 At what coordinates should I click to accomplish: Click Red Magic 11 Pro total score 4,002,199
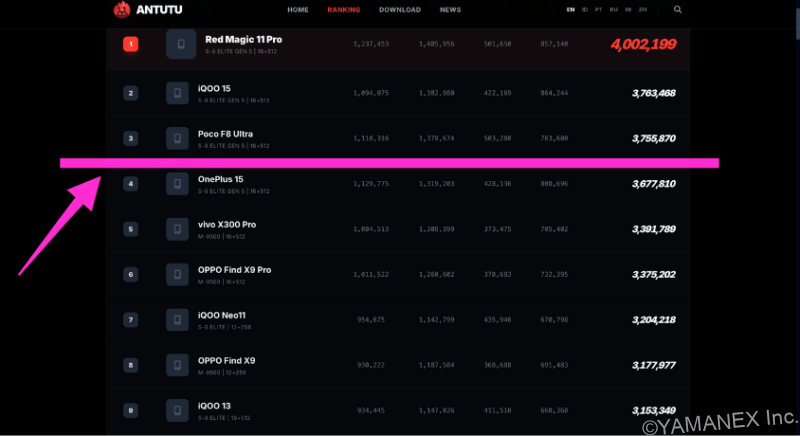tap(642, 45)
